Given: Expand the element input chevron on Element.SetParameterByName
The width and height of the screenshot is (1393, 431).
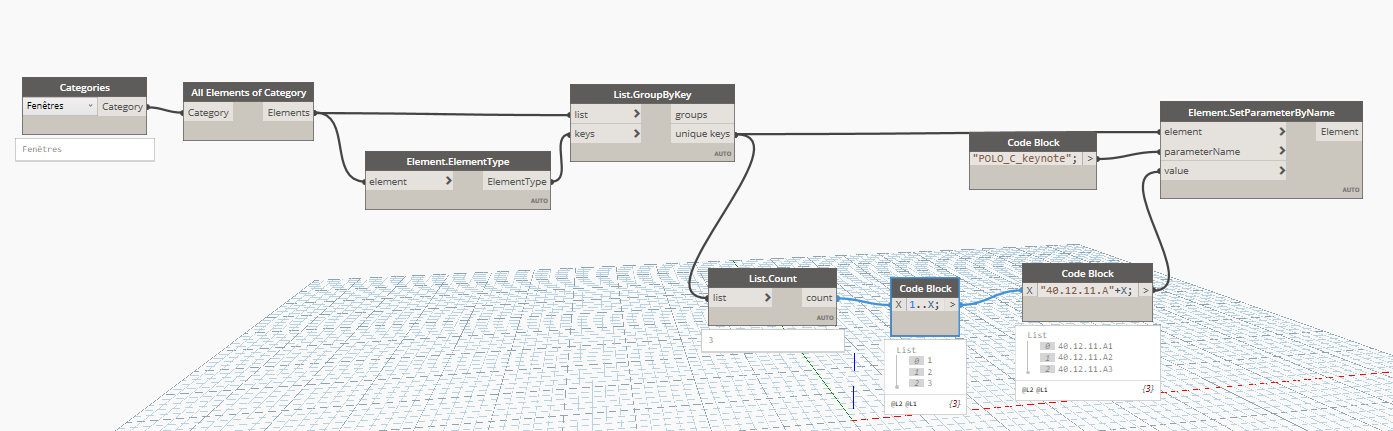Looking at the screenshot, I should click(1282, 131).
